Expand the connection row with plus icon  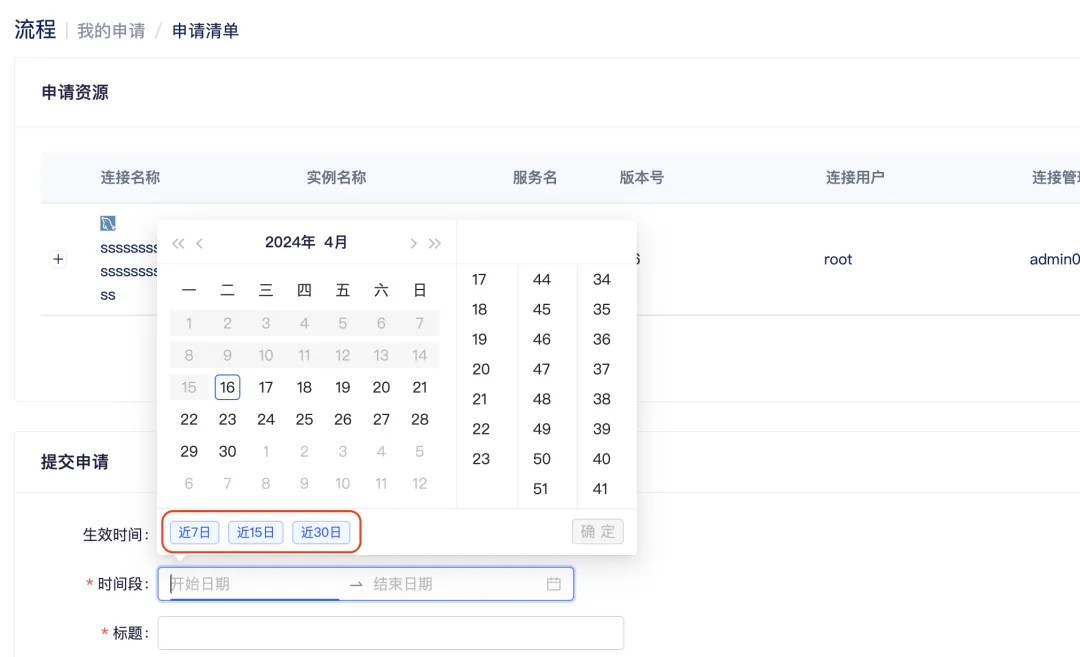click(x=58, y=259)
